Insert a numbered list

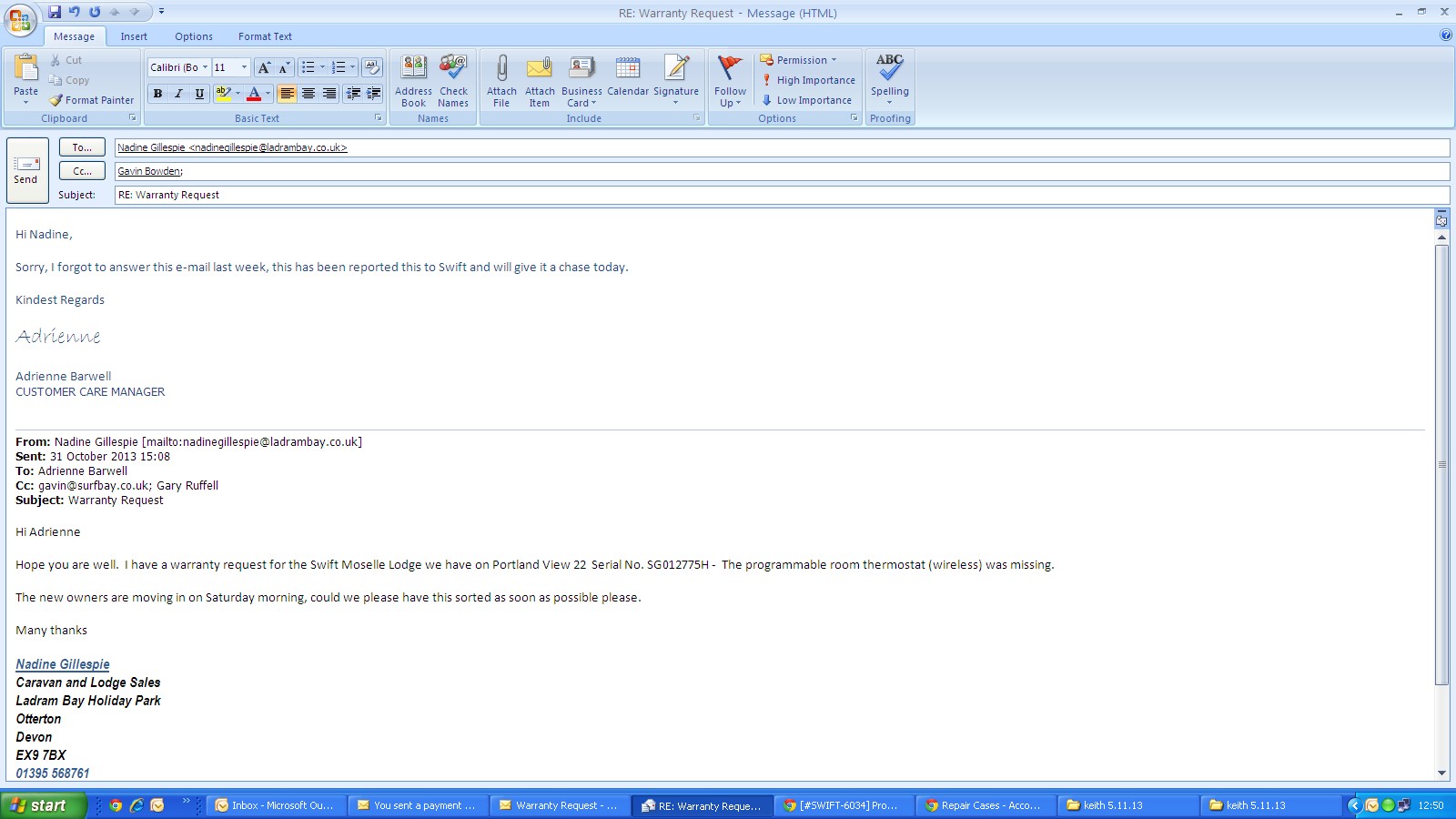point(339,67)
